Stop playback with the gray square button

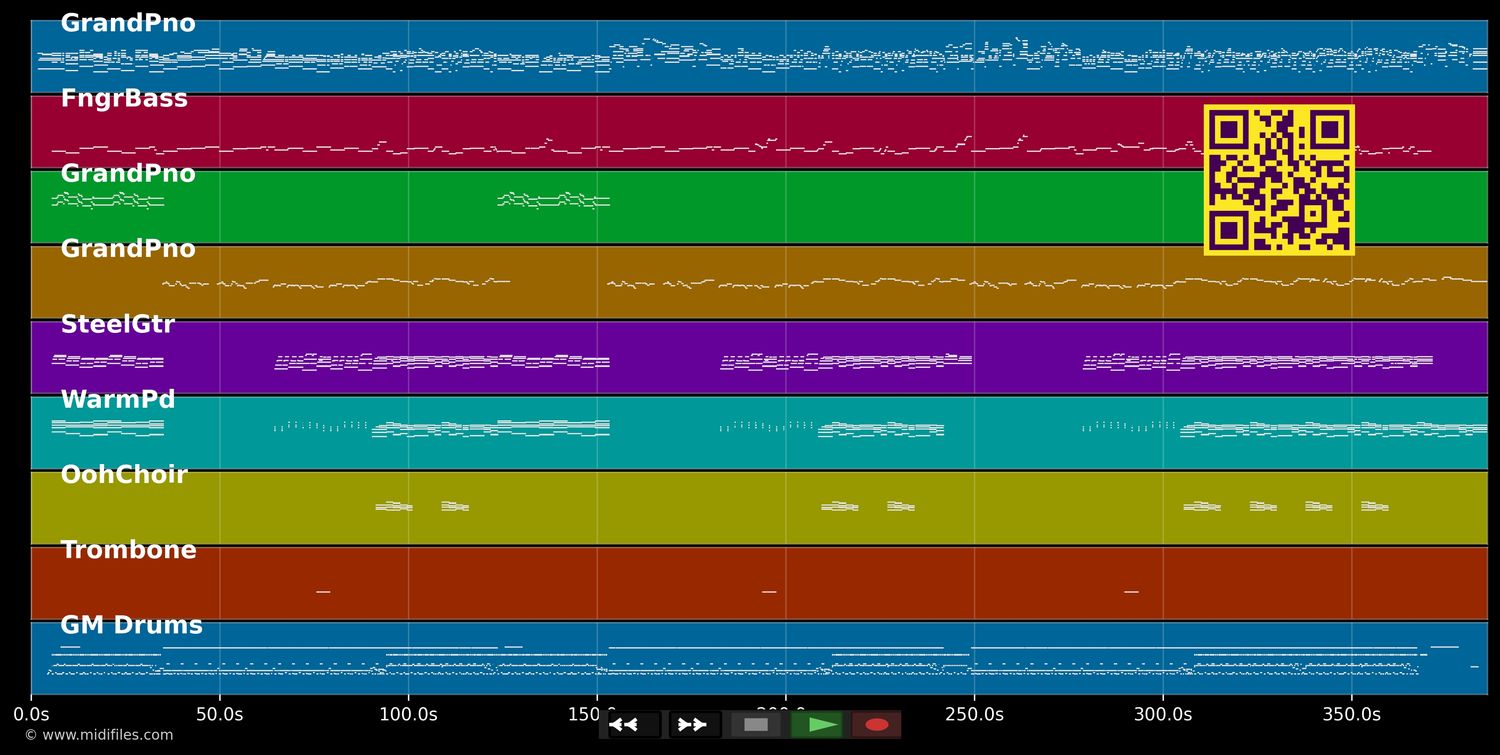tap(755, 725)
